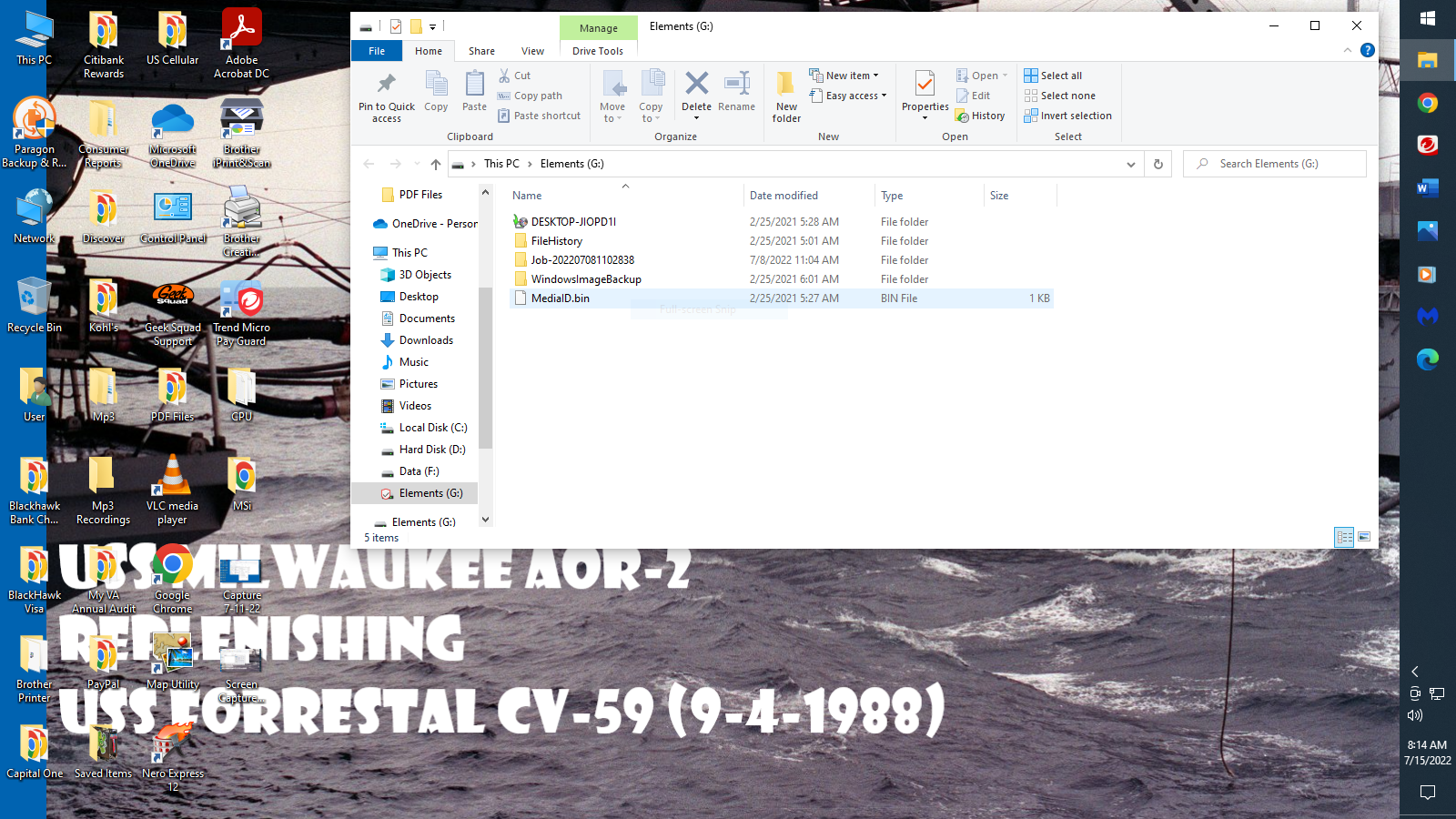The image size is (1456, 819).
Task: Click the New folder icon
Action: (x=786, y=85)
